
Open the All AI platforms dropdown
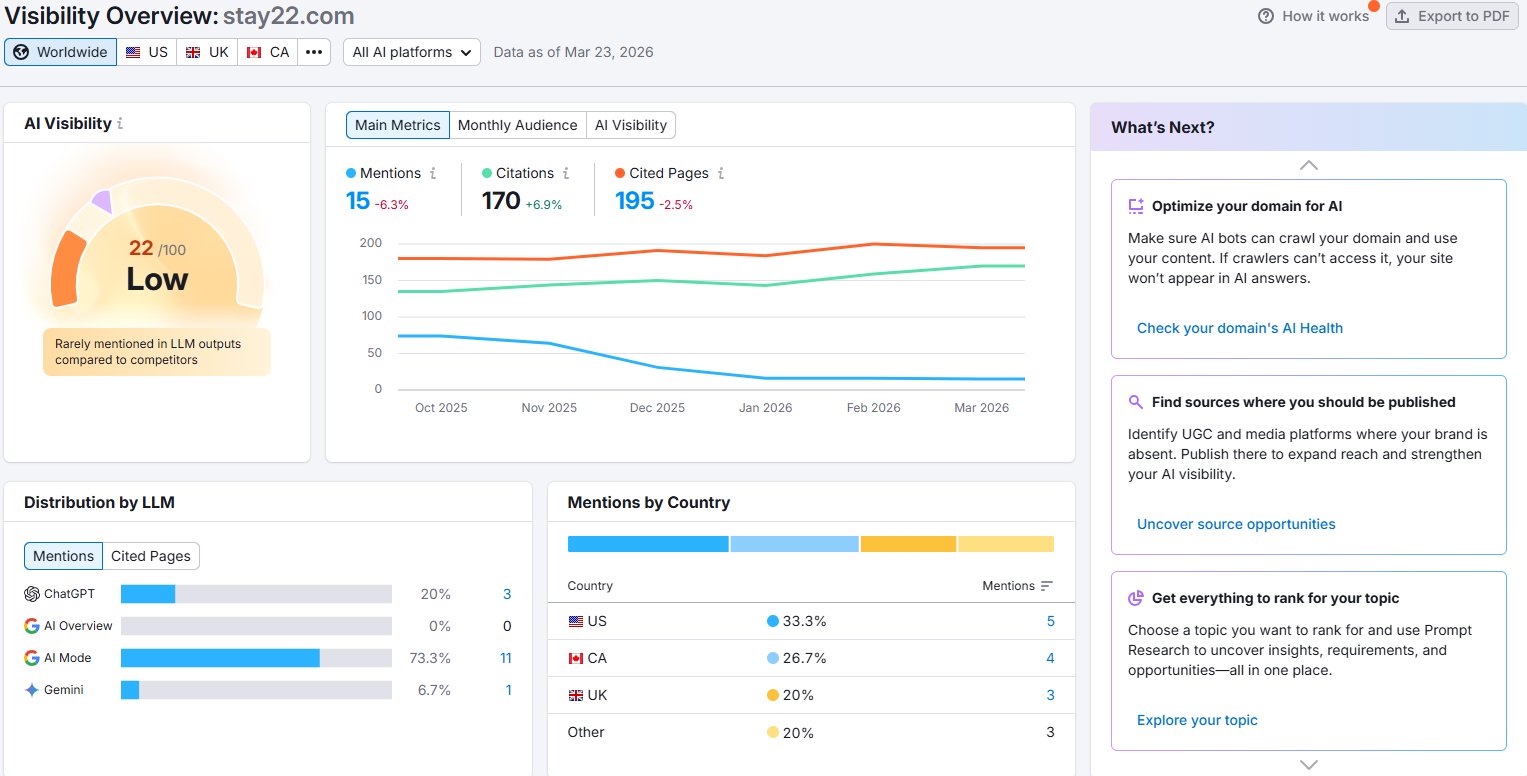pos(412,52)
